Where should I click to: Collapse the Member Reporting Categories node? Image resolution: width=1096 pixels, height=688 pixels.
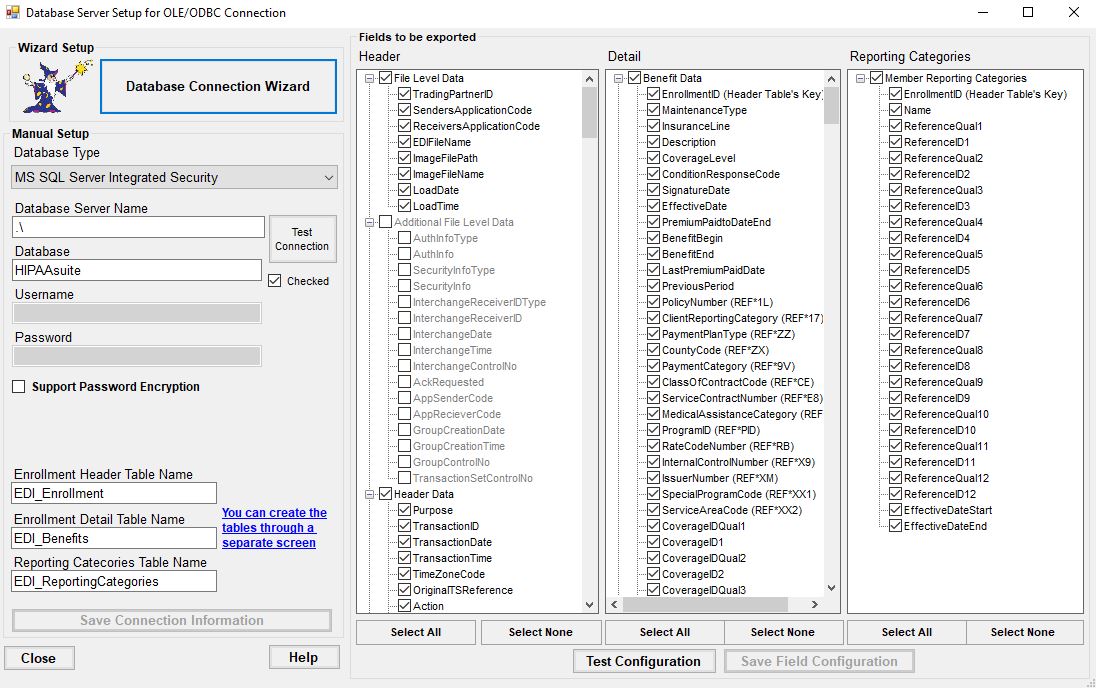861,78
